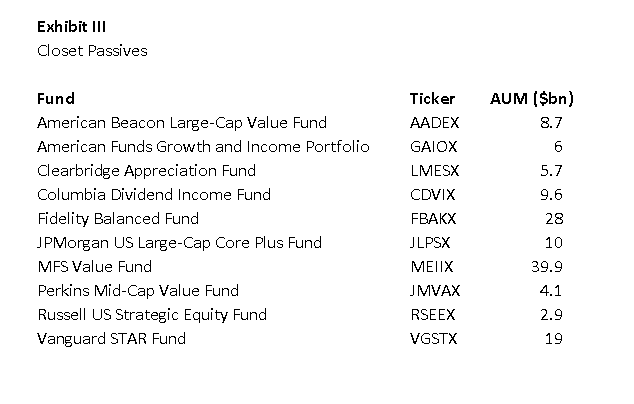Select Perkins Mid-Cap Value Fund name
This screenshot has width=634, height=404.
(137, 291)
